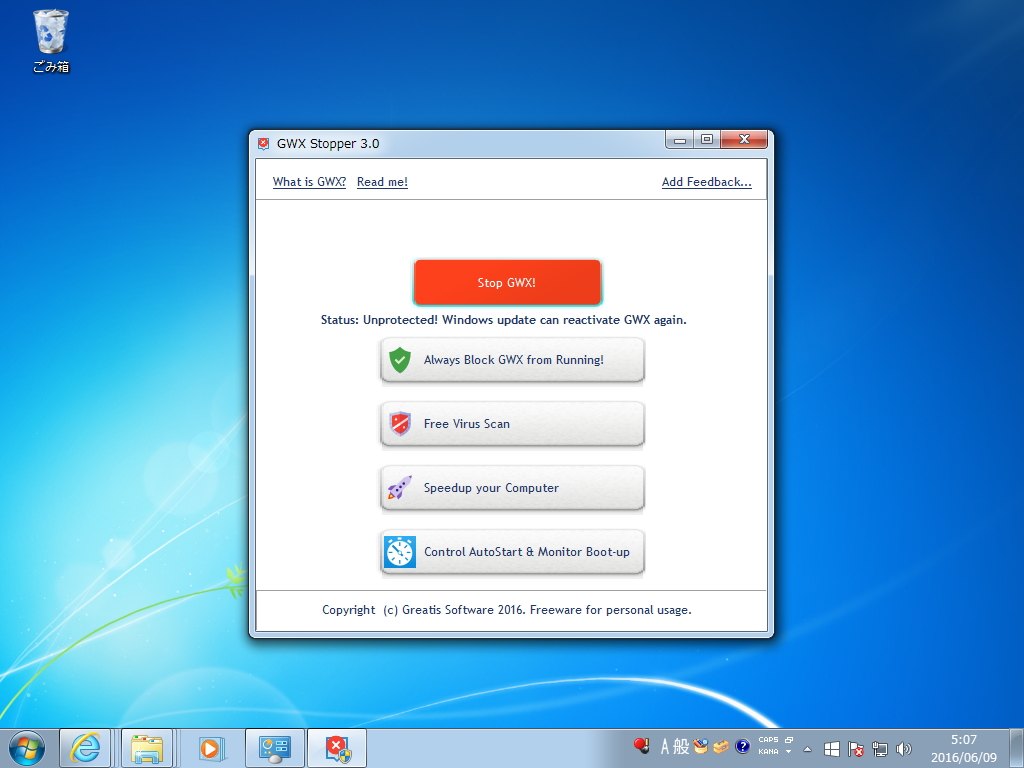Open the volume speaker icon
The image size is (1024, 768).
[x=904, y=749]
